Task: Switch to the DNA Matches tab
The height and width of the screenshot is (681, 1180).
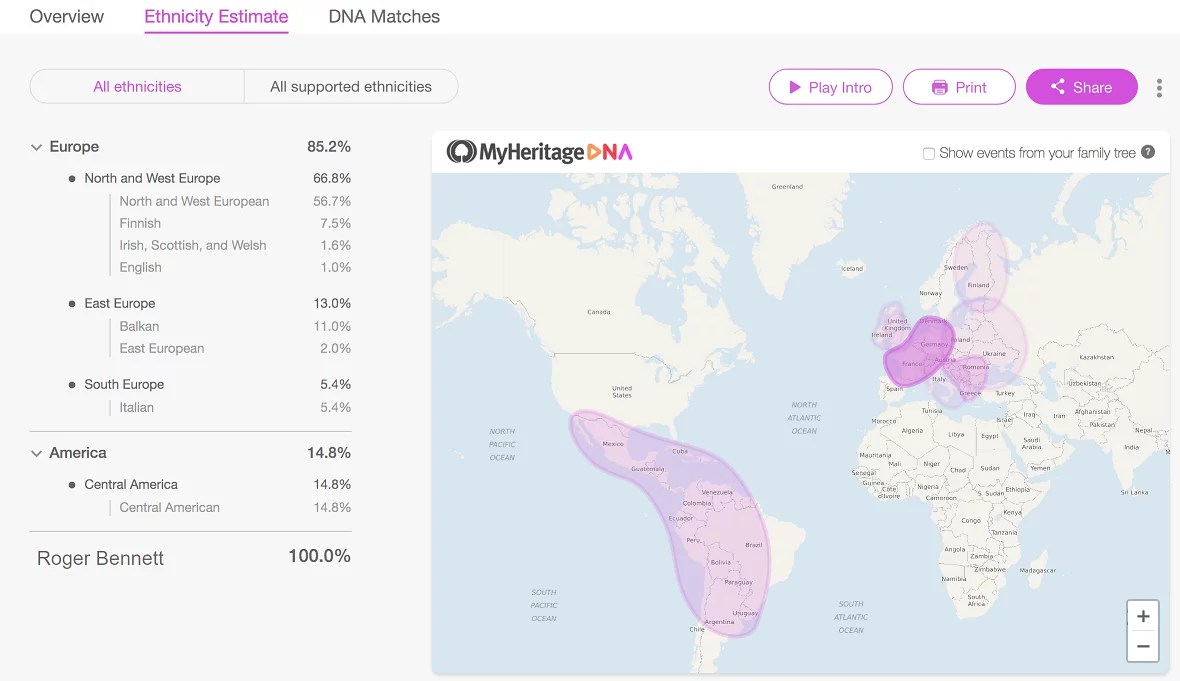Action: coord(384,16)
